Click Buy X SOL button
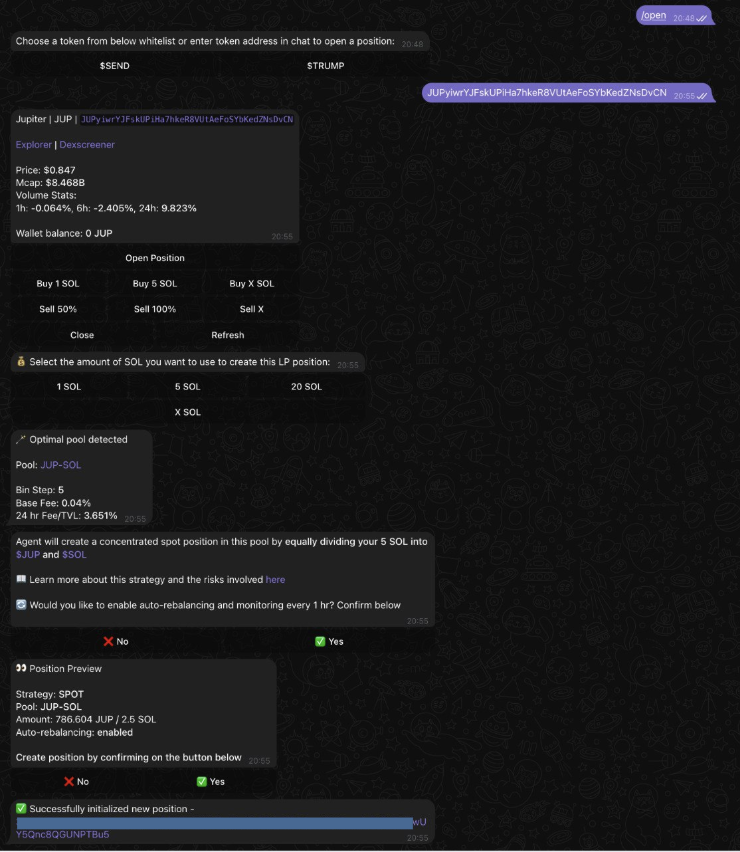Image resolution: width=740 pixels, height=852 pixels. click(x=252, y=284)
